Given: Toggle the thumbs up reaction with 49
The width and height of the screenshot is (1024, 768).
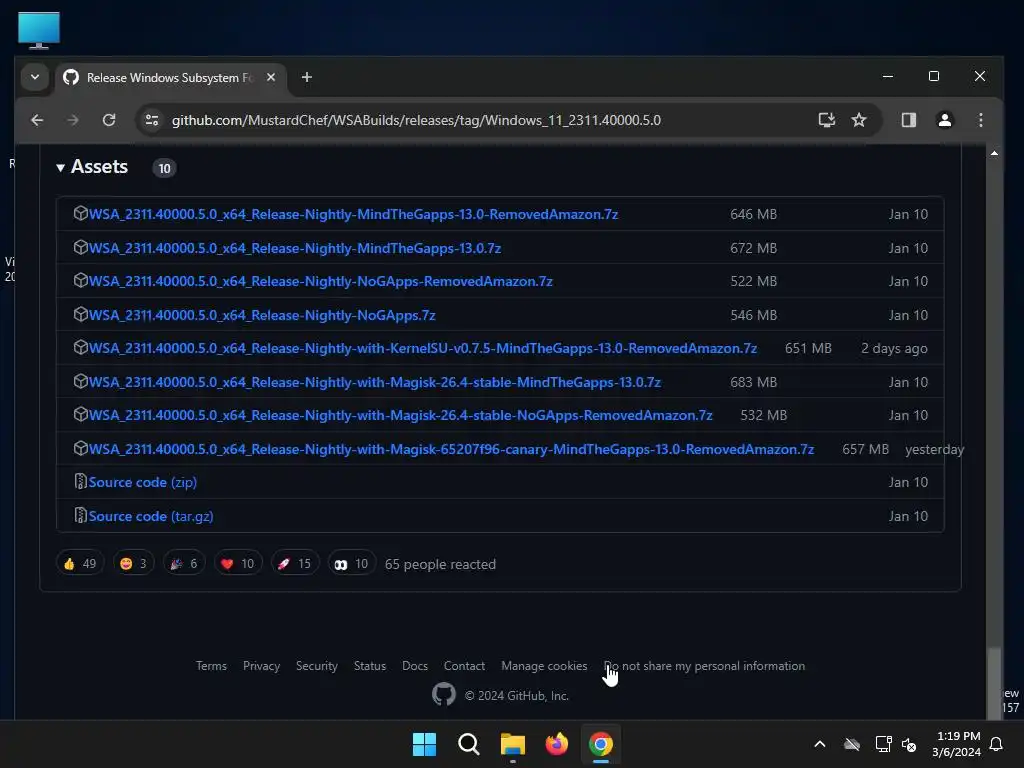Looking at the screenshot, I should pos(80,564).
